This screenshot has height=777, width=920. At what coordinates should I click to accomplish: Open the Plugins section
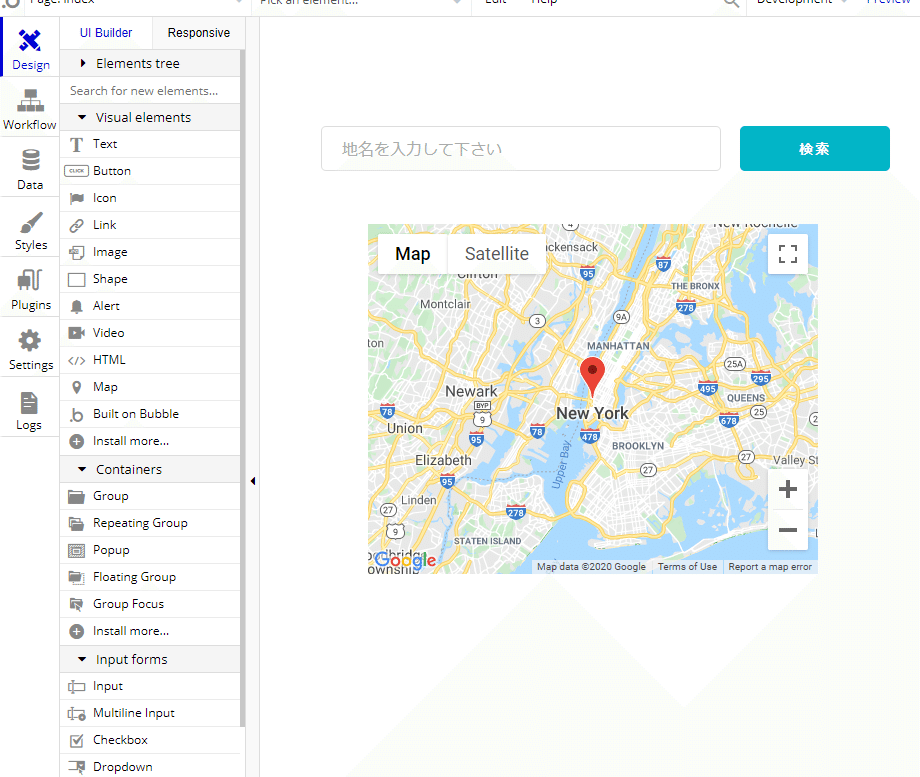[31, 290]
